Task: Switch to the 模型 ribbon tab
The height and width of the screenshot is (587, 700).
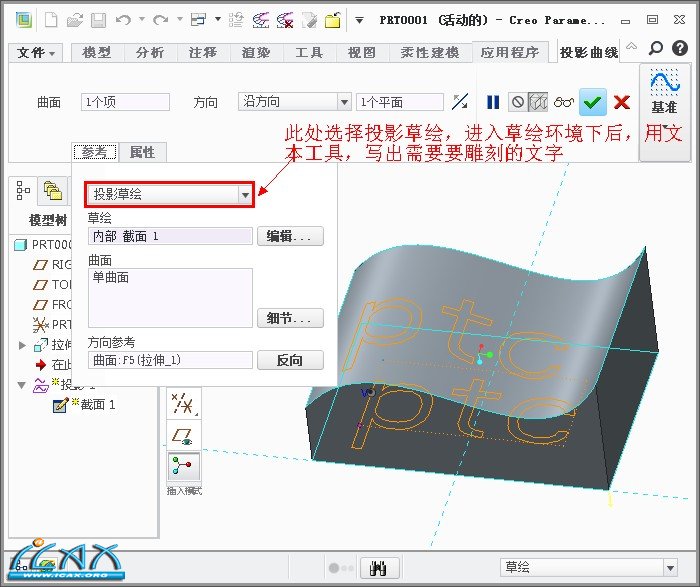Action: [x=97, y=53]
